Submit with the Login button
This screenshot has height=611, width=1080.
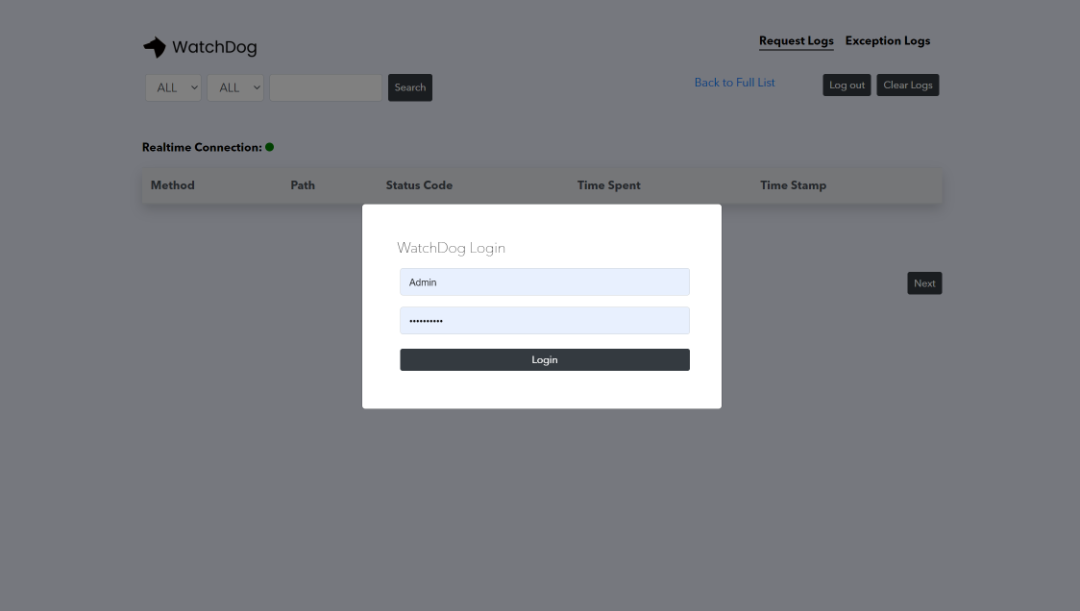coord(544,360)
